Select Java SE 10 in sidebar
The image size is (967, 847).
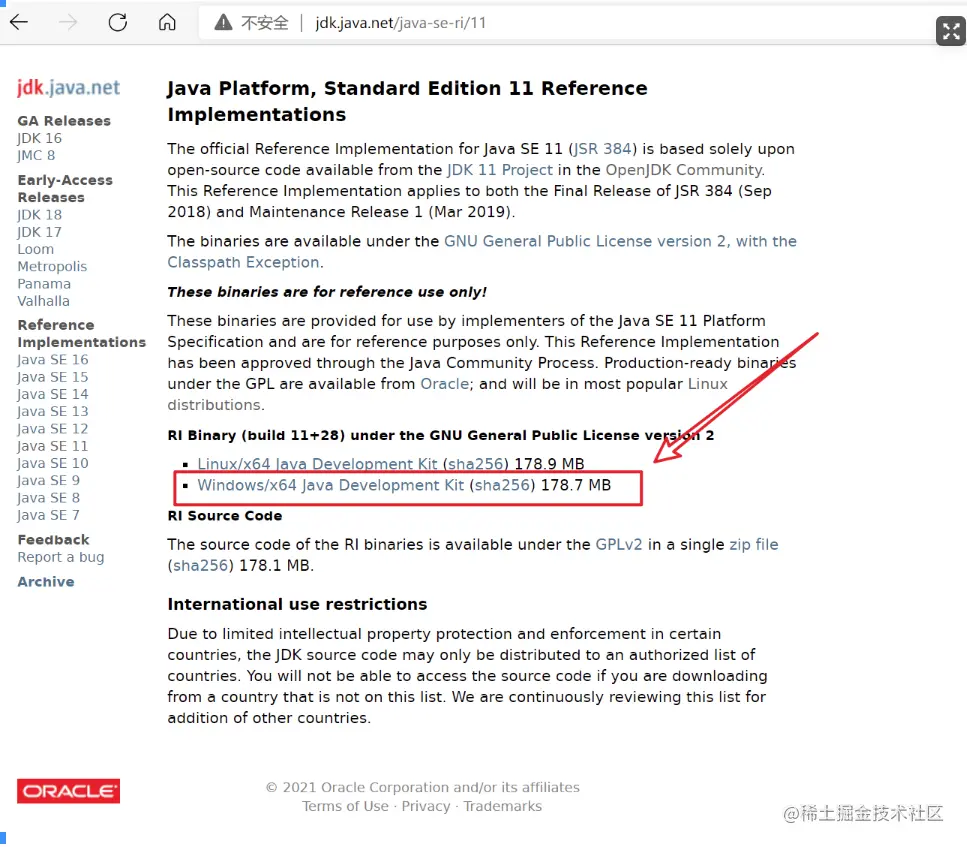point(53,463)
